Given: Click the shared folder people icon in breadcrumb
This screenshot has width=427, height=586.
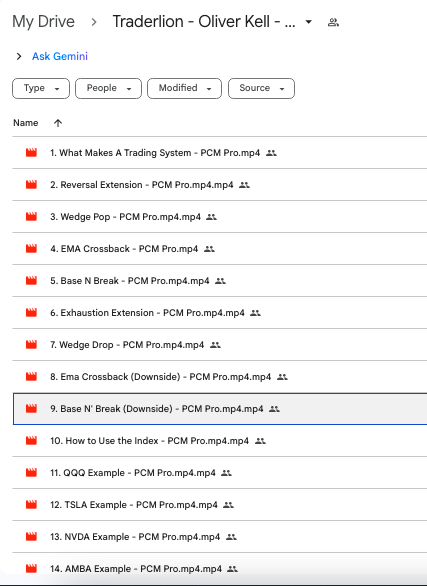Looking at the screenshot, I should click(x=333, y=22).
